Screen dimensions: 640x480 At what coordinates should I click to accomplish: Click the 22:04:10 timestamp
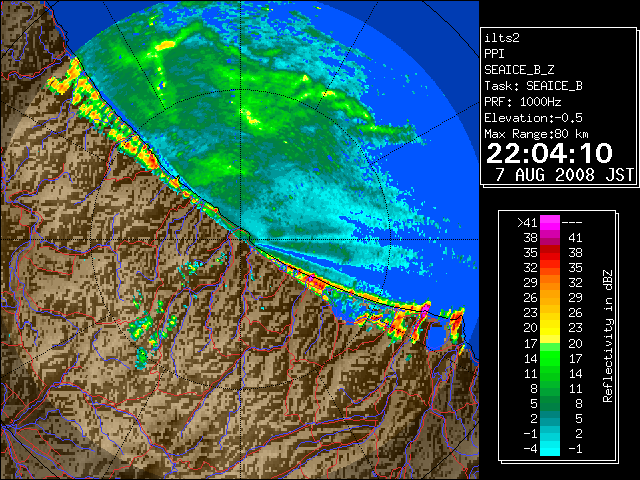549,153
